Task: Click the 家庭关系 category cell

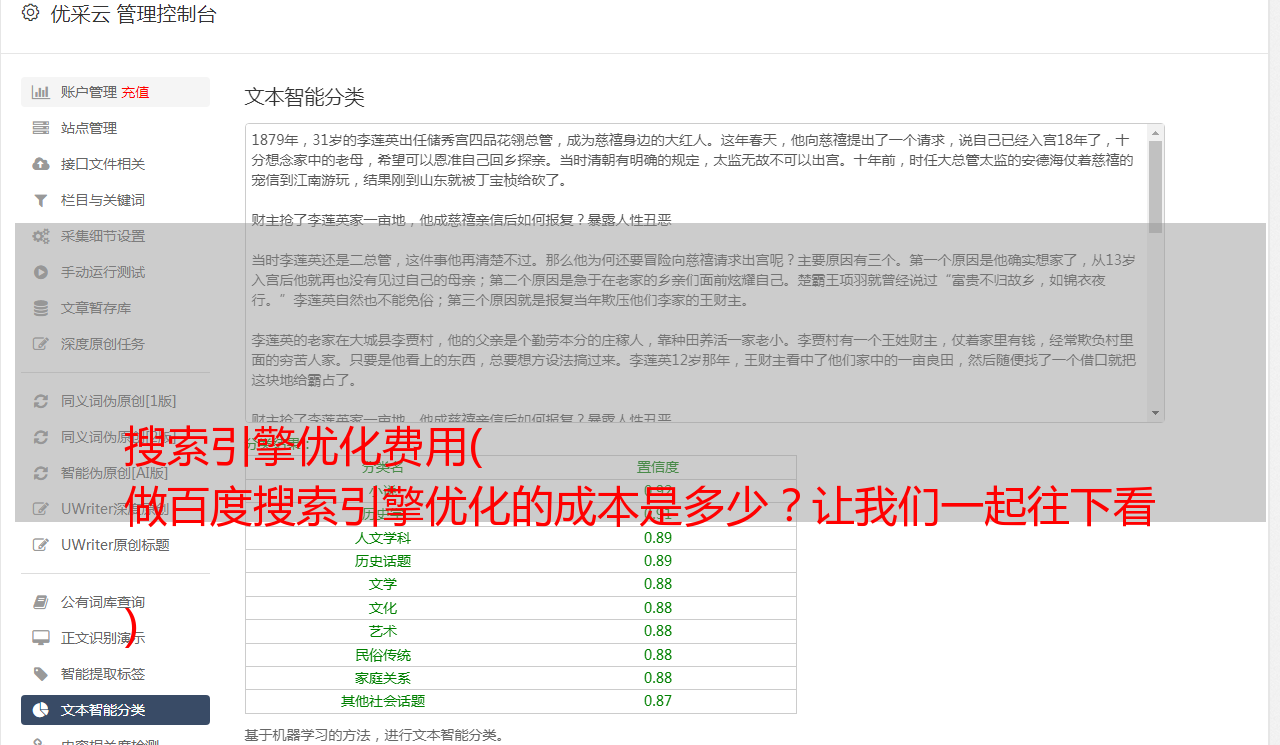Action: pos(383,678)
